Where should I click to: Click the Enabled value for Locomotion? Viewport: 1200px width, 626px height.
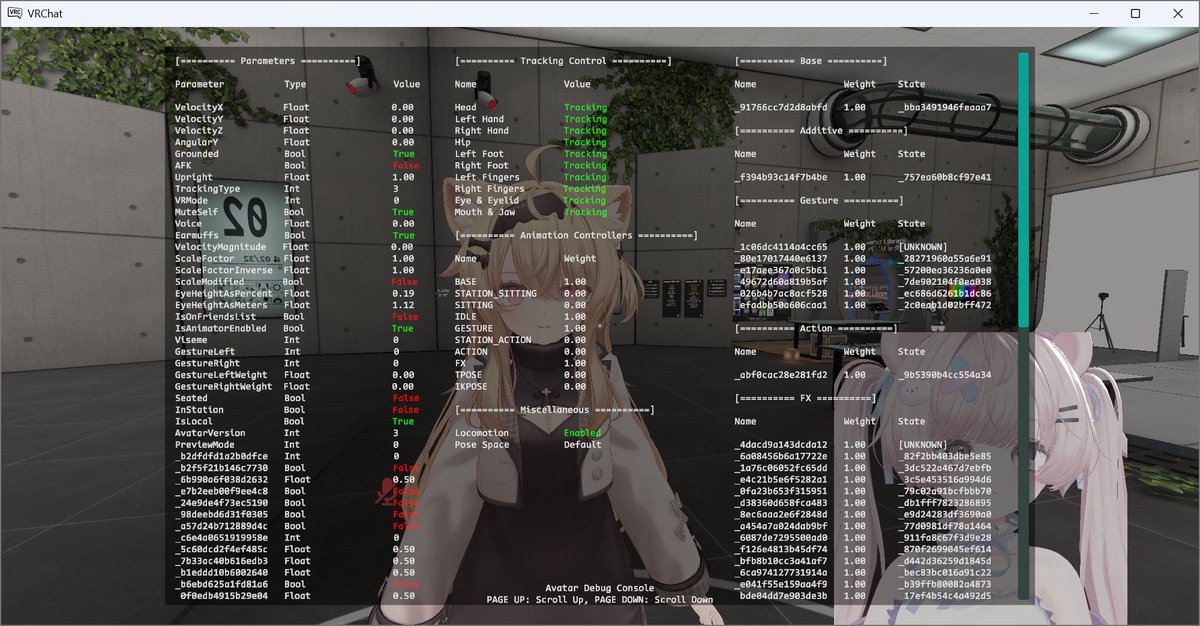coord(583,433)
